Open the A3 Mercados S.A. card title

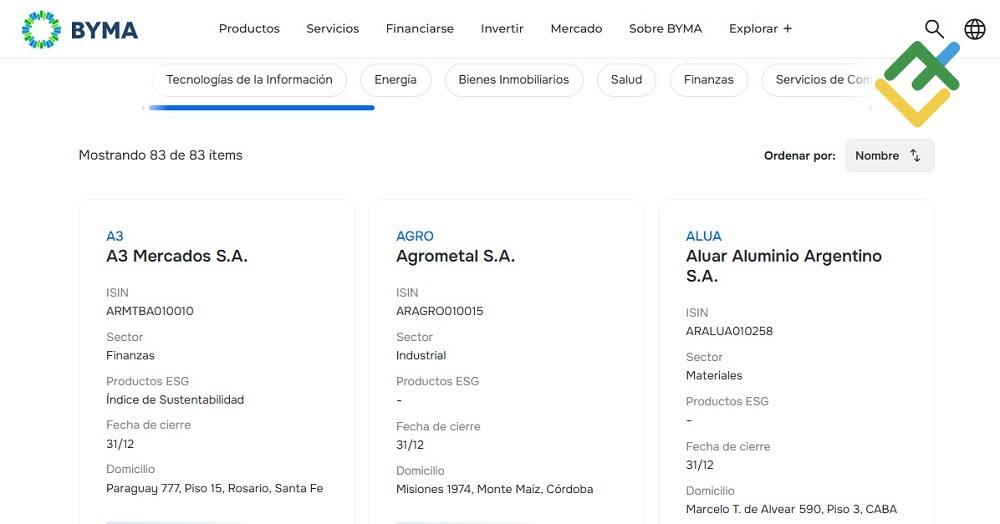tap(177, 256)
